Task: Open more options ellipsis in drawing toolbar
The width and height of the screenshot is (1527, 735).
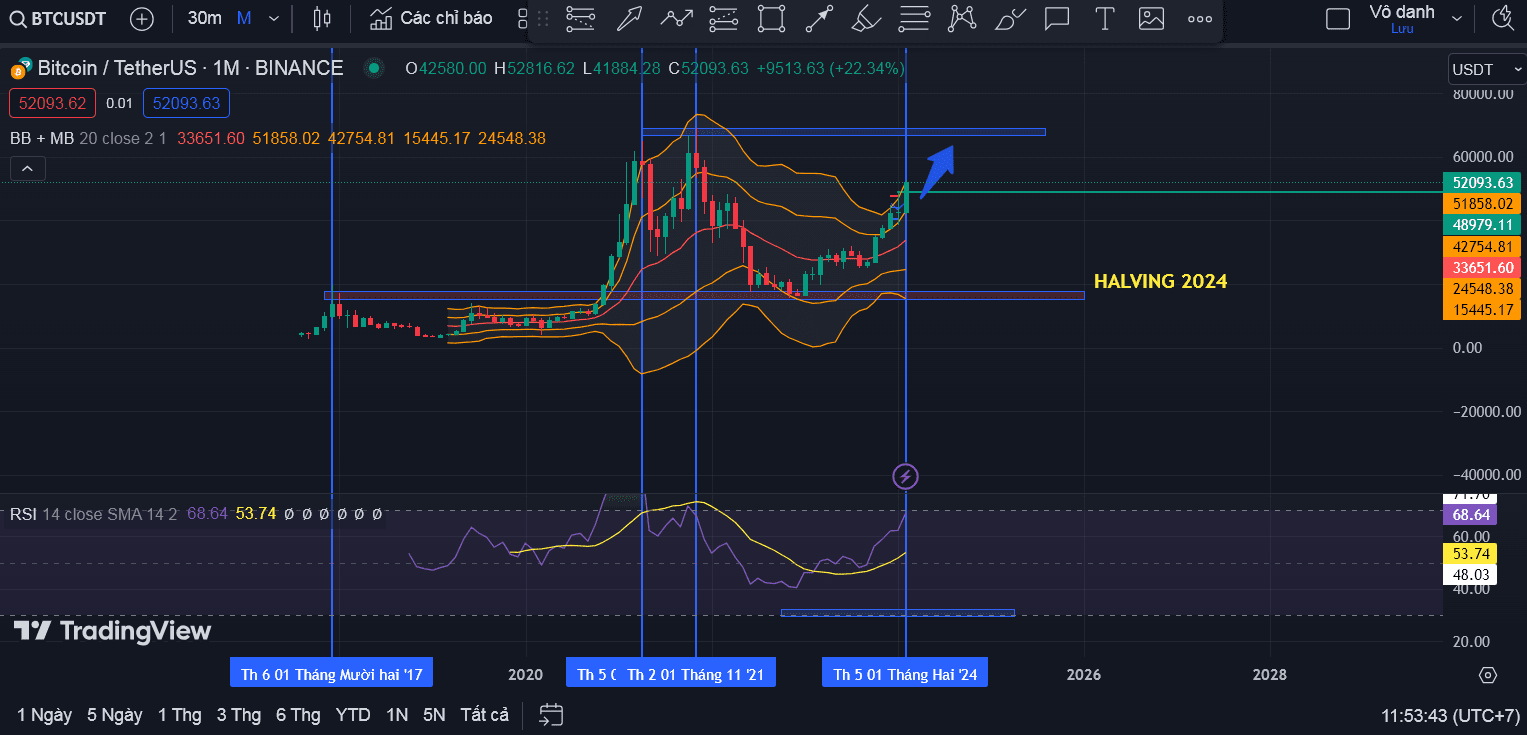Action: point(1200,18)
